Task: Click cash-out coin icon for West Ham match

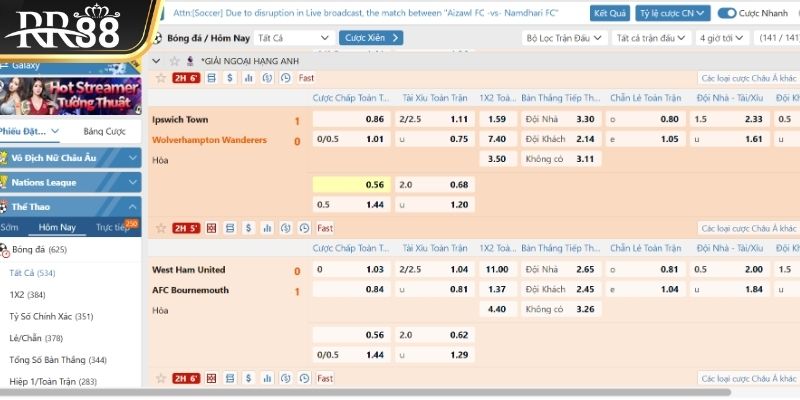Action: point(286,228)
